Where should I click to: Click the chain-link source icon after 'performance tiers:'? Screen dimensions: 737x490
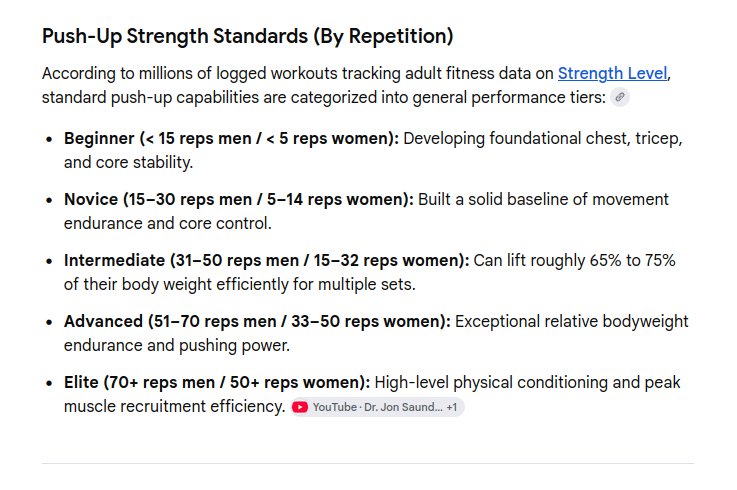tap(620, 97)
